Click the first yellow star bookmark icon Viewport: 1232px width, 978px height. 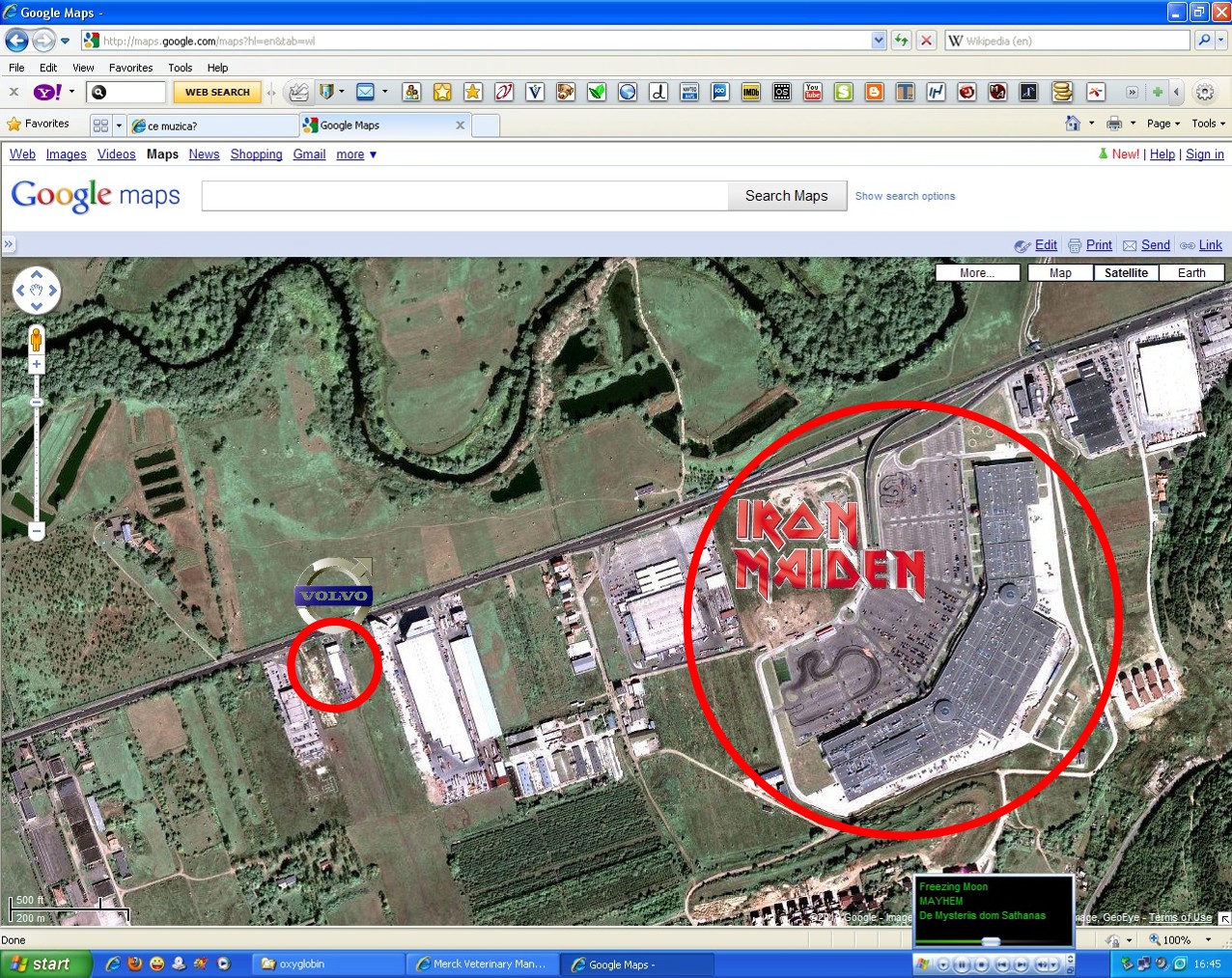click(442, 92)
